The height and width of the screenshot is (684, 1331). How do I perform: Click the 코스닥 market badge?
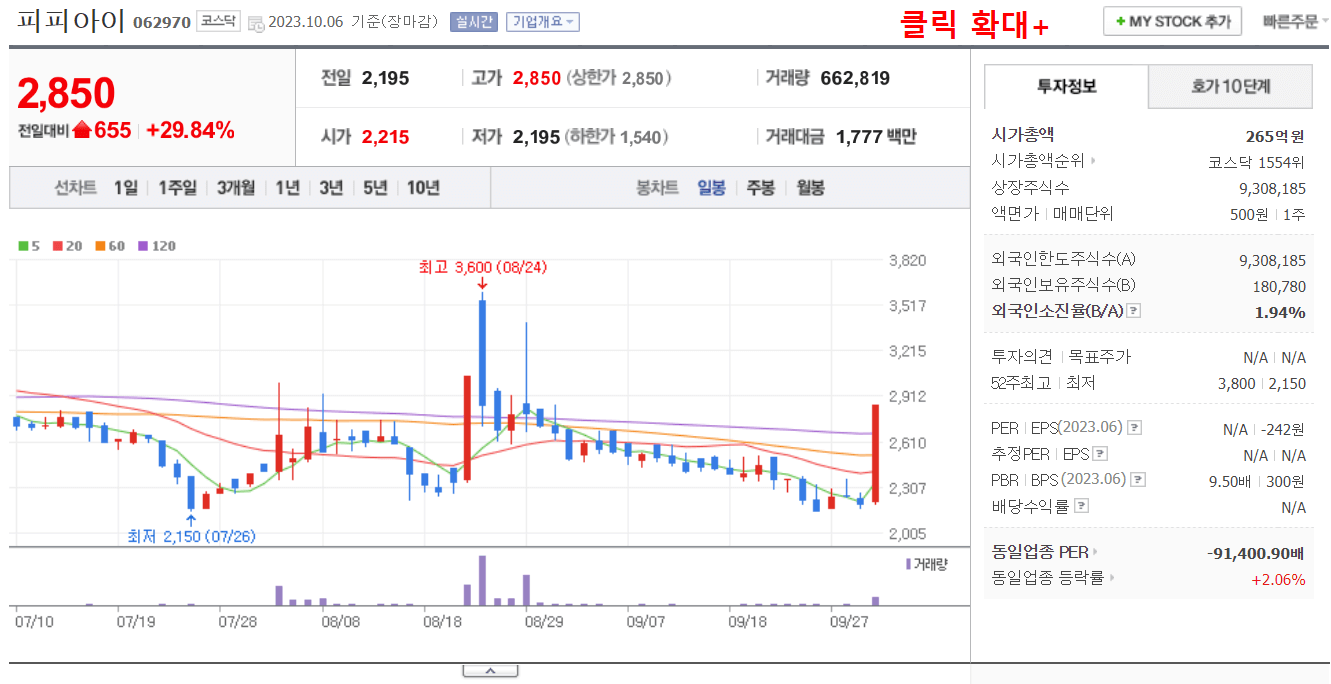tap(218, 21)
